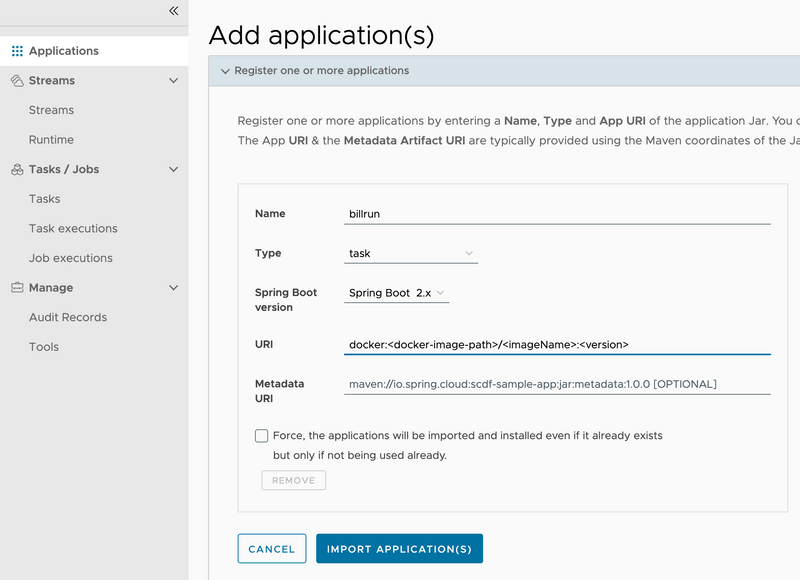The image size is (800, 580).
Task: Open the Spring Boot version dropdown
Action: pyautogui.click(x=396, y=293)
